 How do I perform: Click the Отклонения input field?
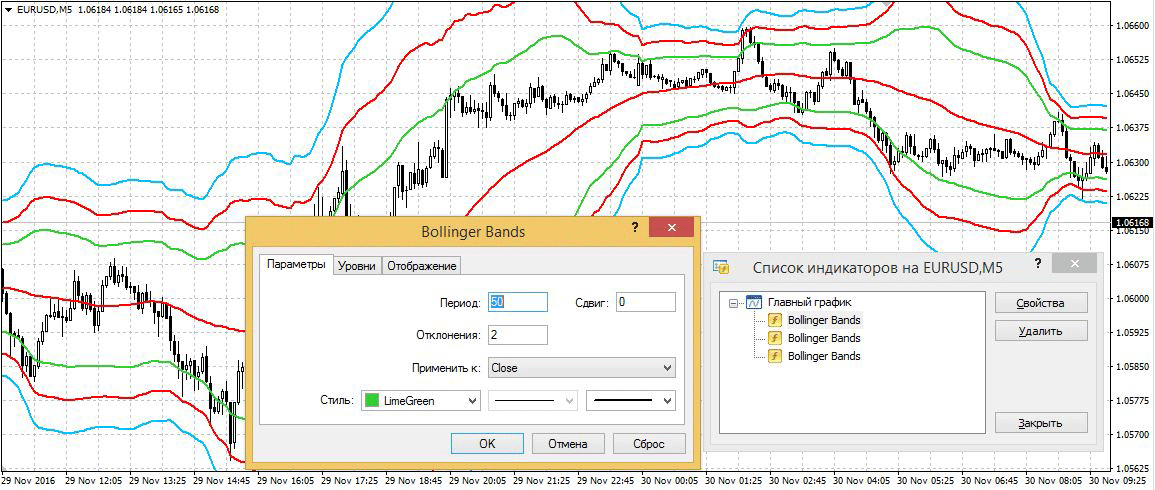point(517,335)
